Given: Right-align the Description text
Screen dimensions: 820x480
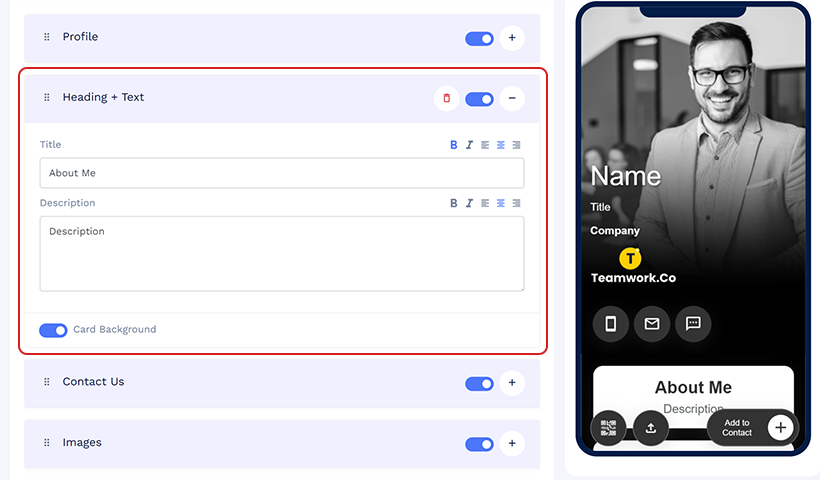Looking at the screenshot, I should tap(516, 203).
